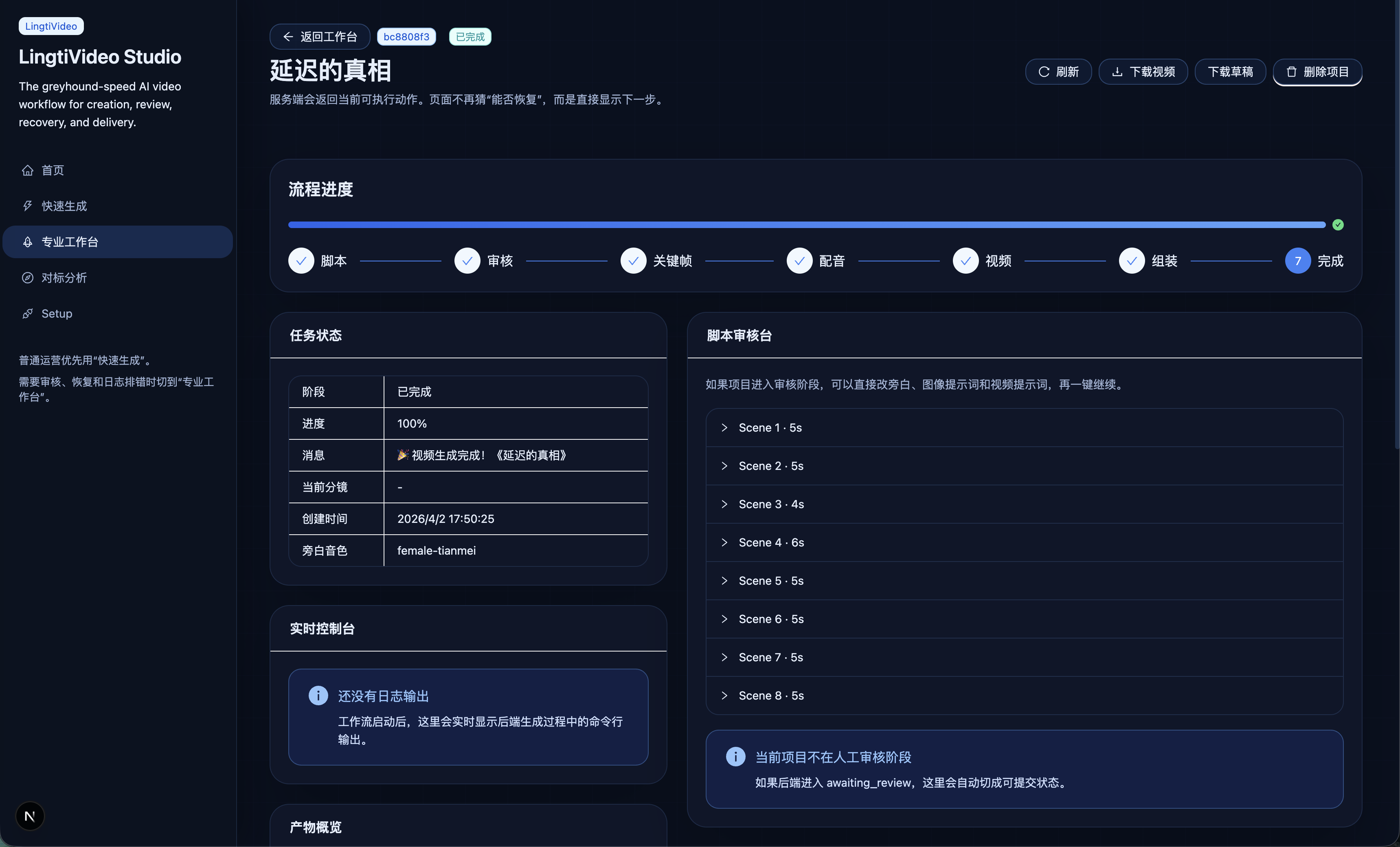This screenshot has width=1400, height=847.
Task: Expand Scene 7 · 5s row
Action: 1025,657
